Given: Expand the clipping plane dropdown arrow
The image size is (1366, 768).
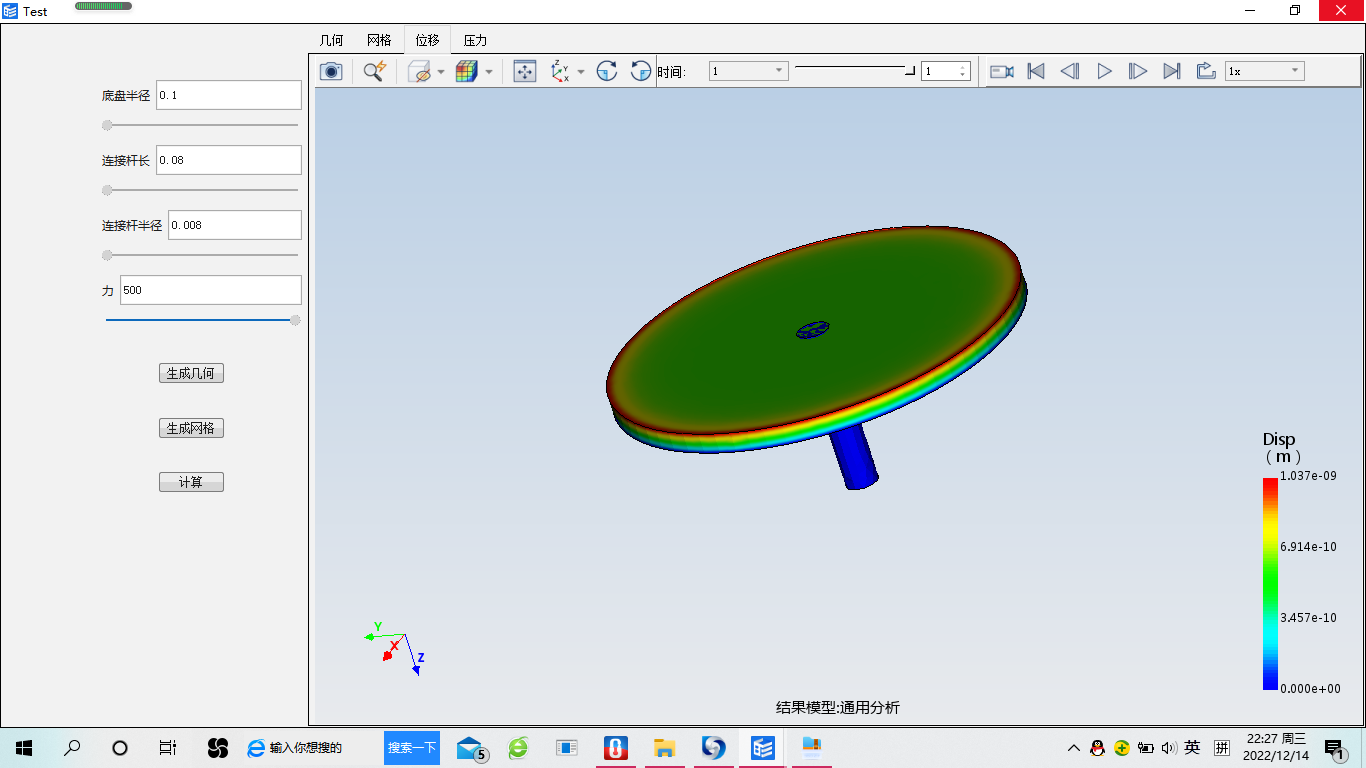Looking at the screenshot, I should click(x=441, y=72).
